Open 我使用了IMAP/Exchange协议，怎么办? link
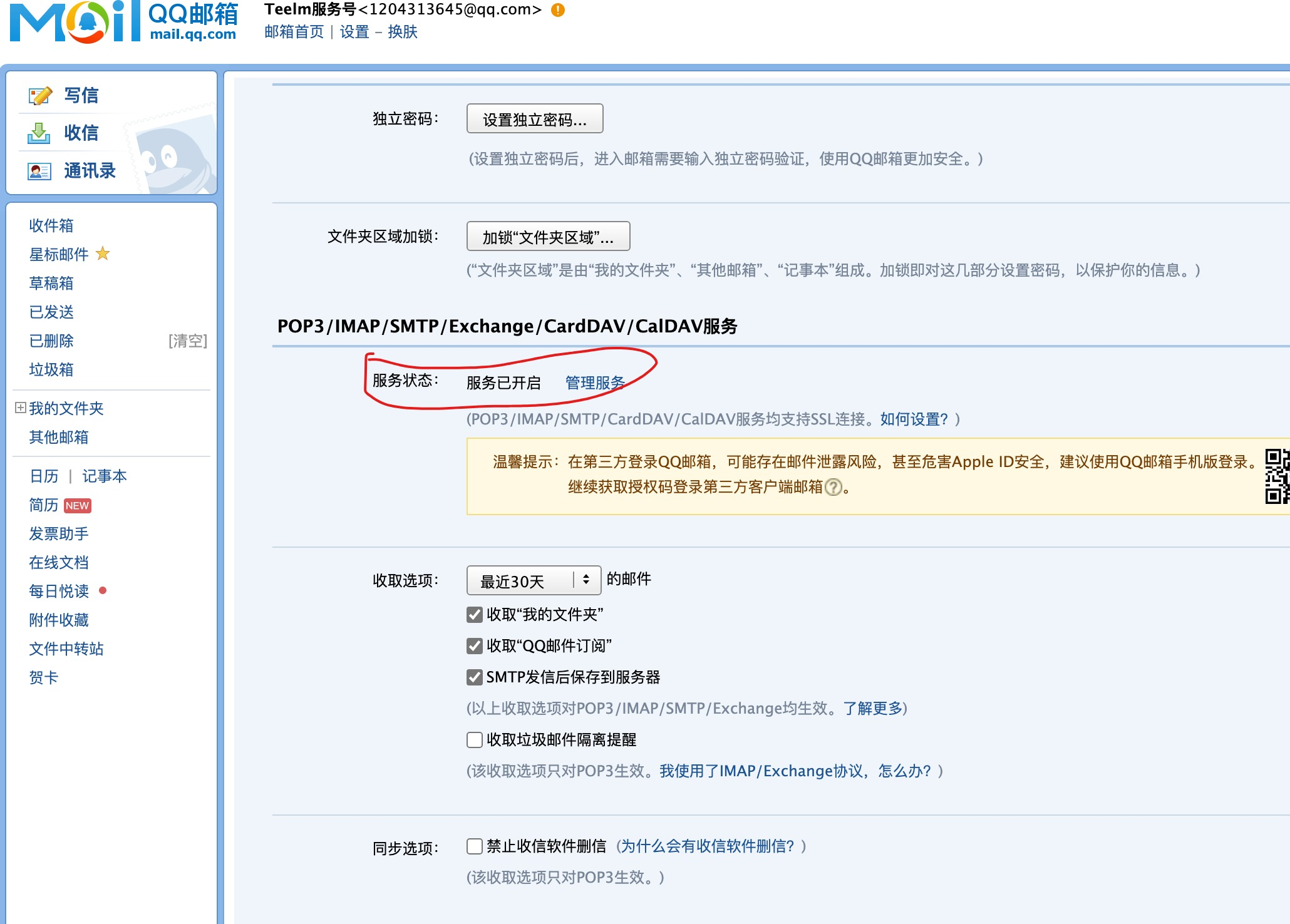This screenshot has height=924, width=1290. click(x=795, y=771)
